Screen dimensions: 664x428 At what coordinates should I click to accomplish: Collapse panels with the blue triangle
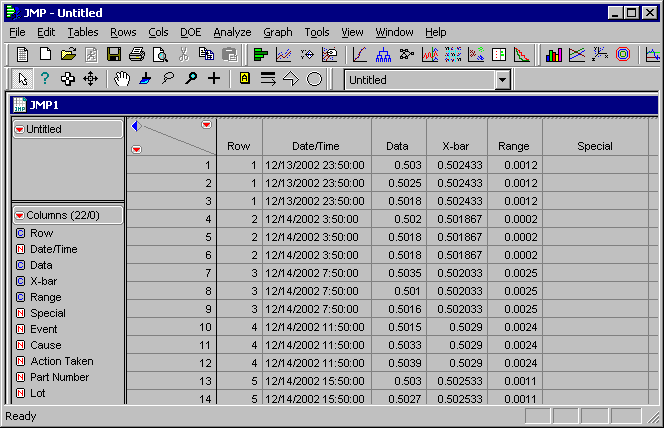[x=136, y=125]
